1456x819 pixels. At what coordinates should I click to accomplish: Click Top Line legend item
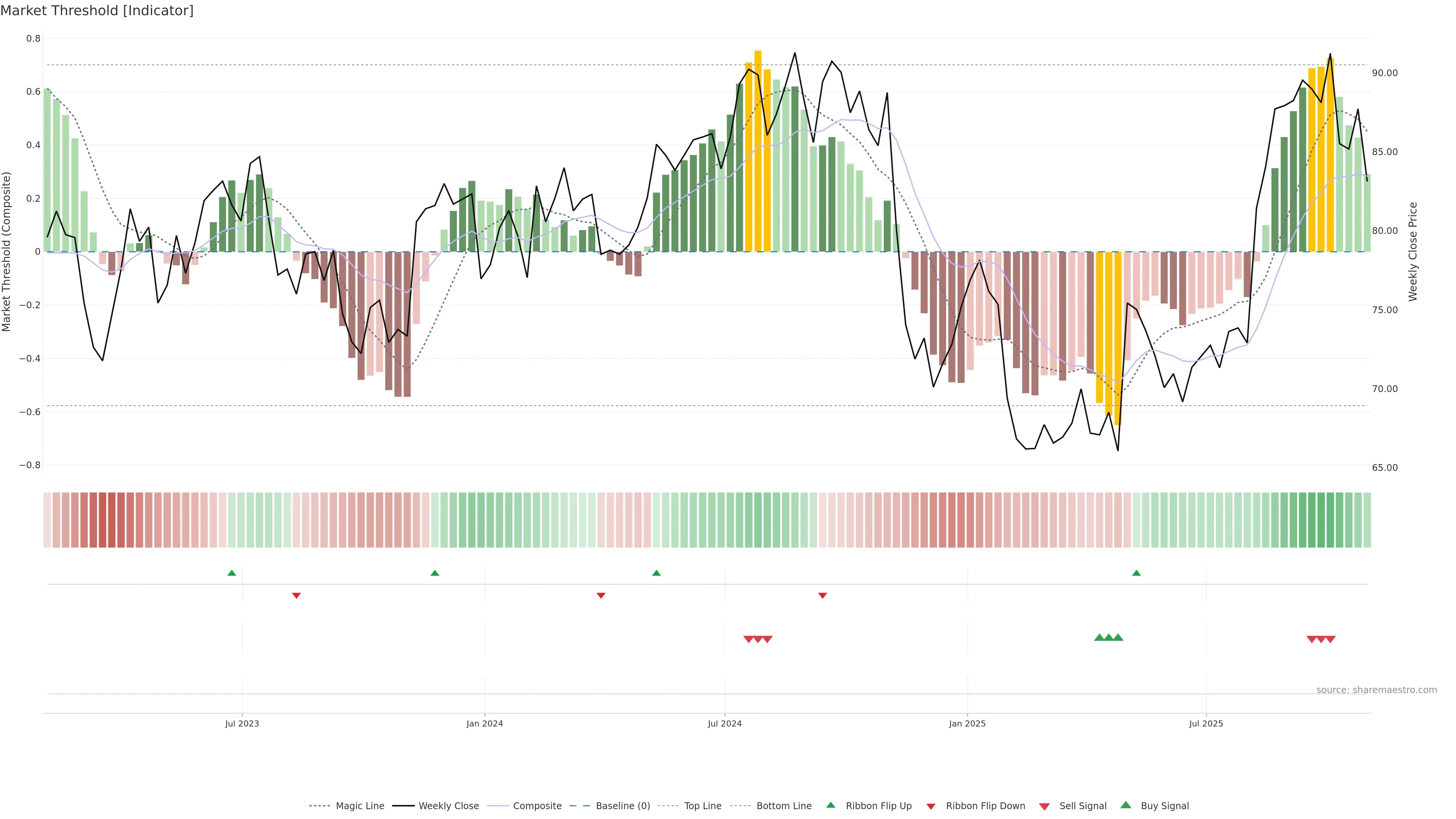click(703, 806)
